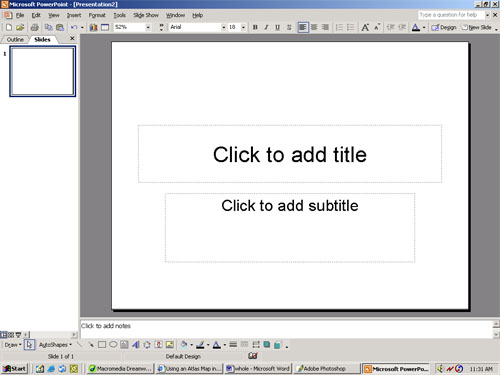Start slide show from current slide icon
This screenshot has width=500, height=375.
click(x=18, y=335)
